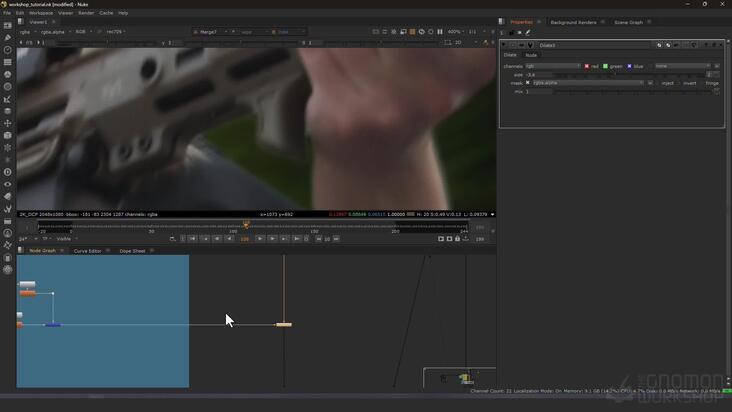Click the Time nodes clock icon

click(7, 50)
